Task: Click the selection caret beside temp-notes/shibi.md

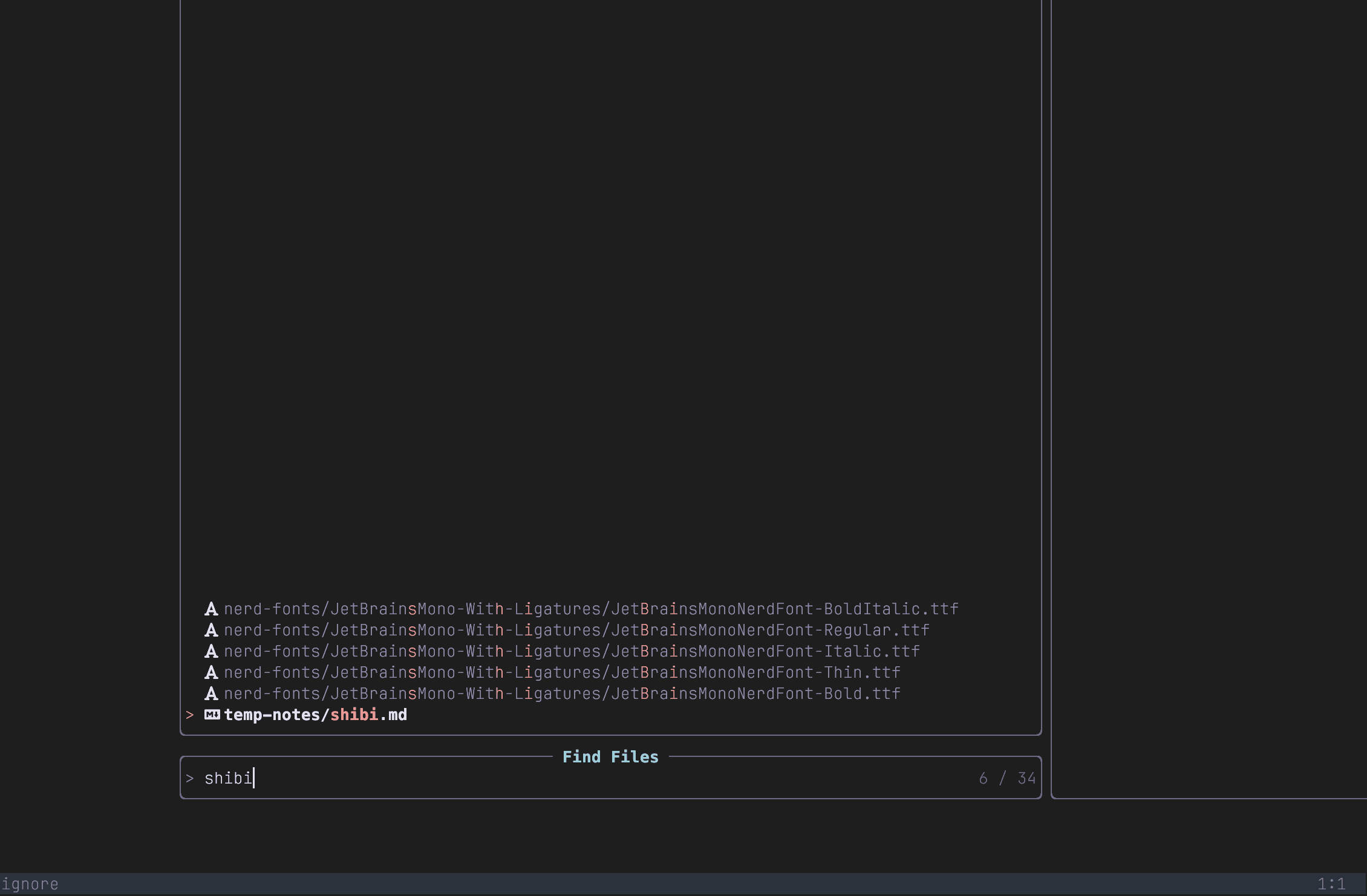Action: (x=190, y=715)
